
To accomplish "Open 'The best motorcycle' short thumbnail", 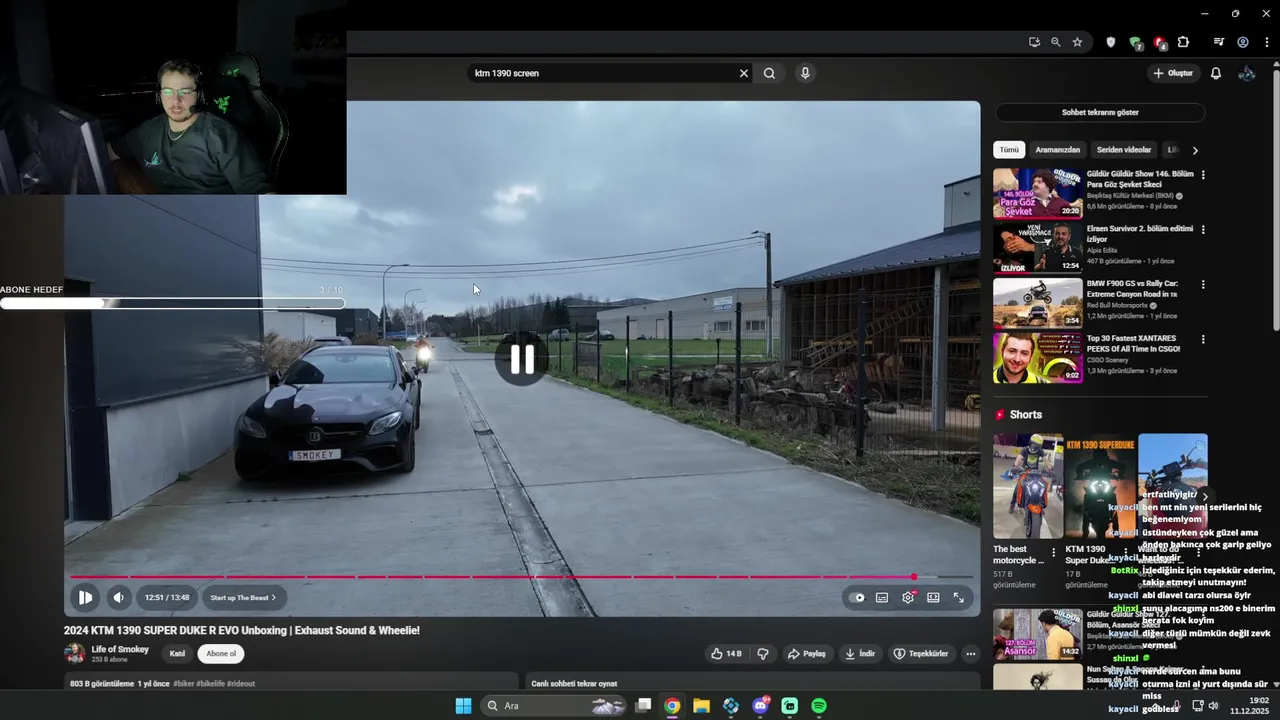I will (x=1028, y=486).
